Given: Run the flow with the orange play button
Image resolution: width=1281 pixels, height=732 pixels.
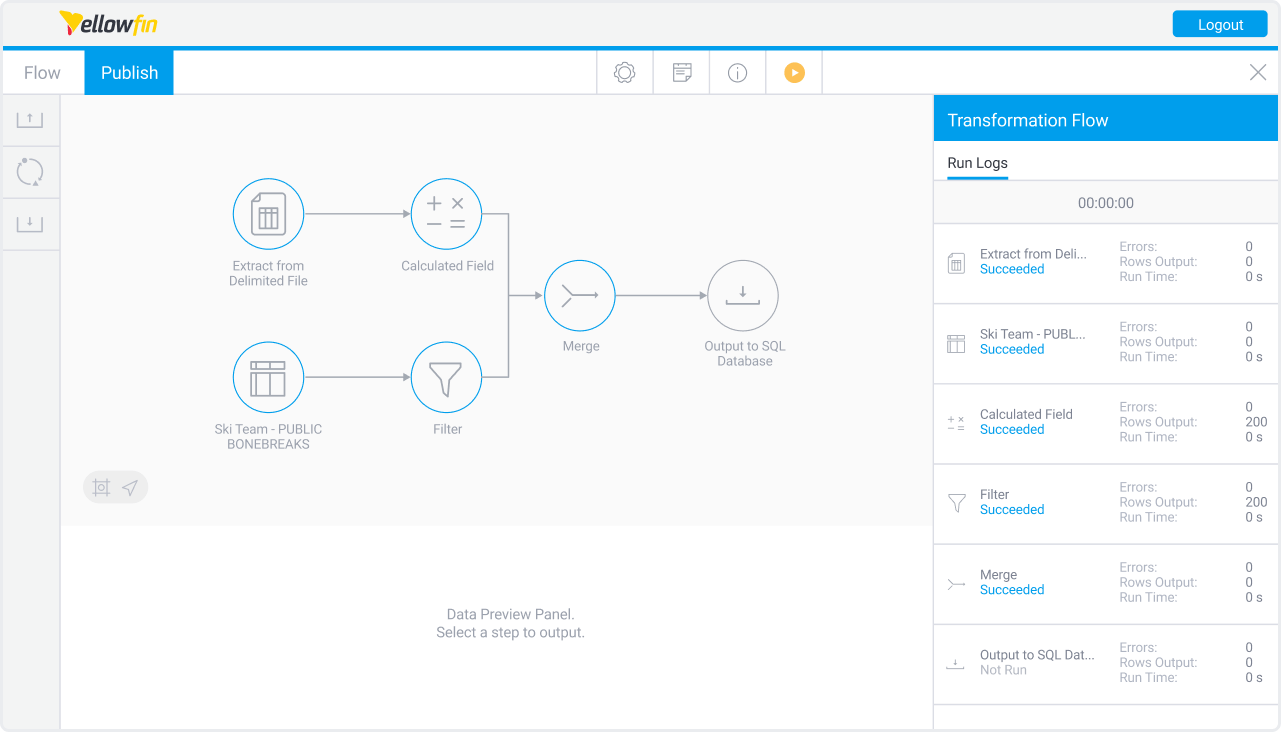Looking at the screenshot, I should coord(793,72).
